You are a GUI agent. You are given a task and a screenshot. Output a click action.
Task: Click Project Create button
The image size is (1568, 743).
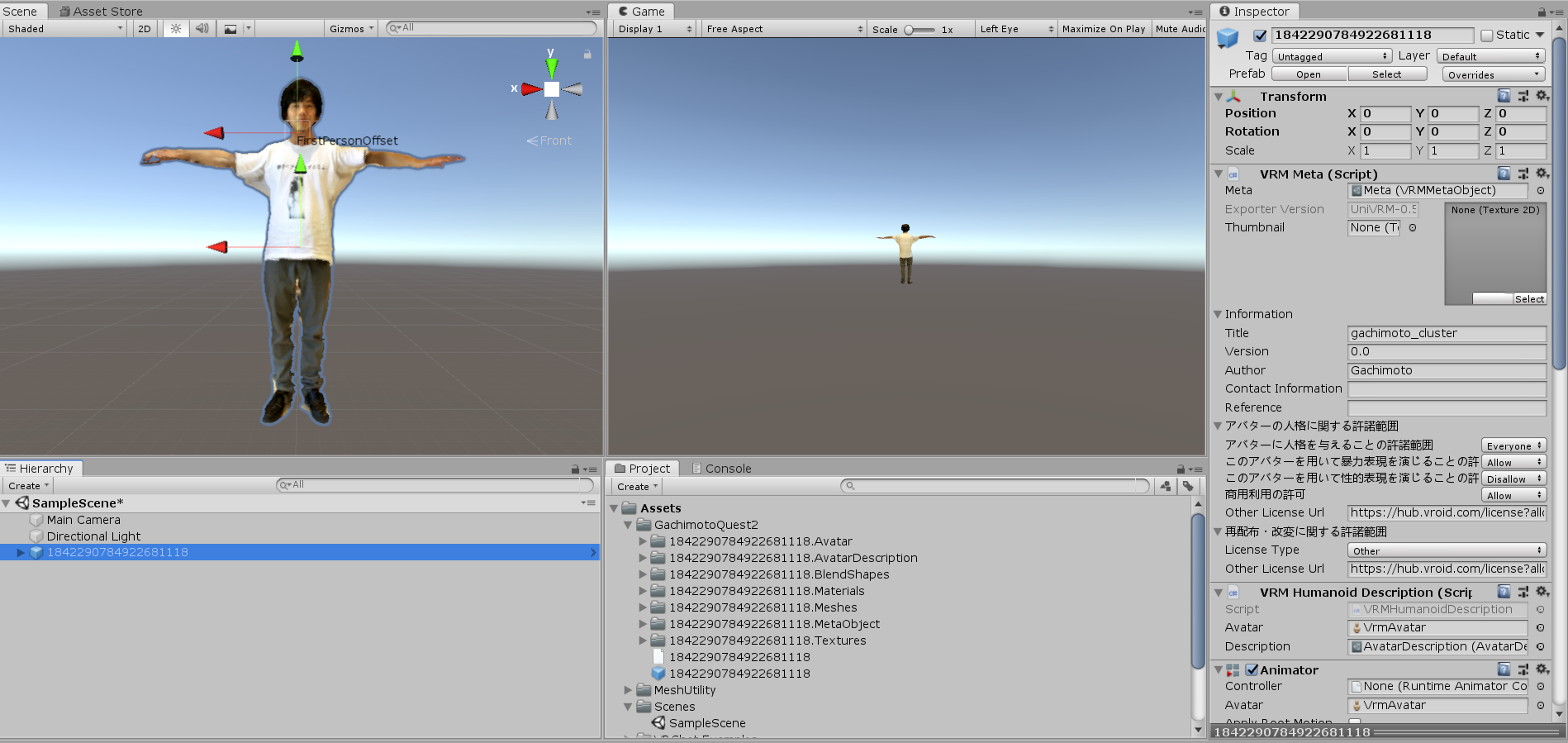coord(638,487)
